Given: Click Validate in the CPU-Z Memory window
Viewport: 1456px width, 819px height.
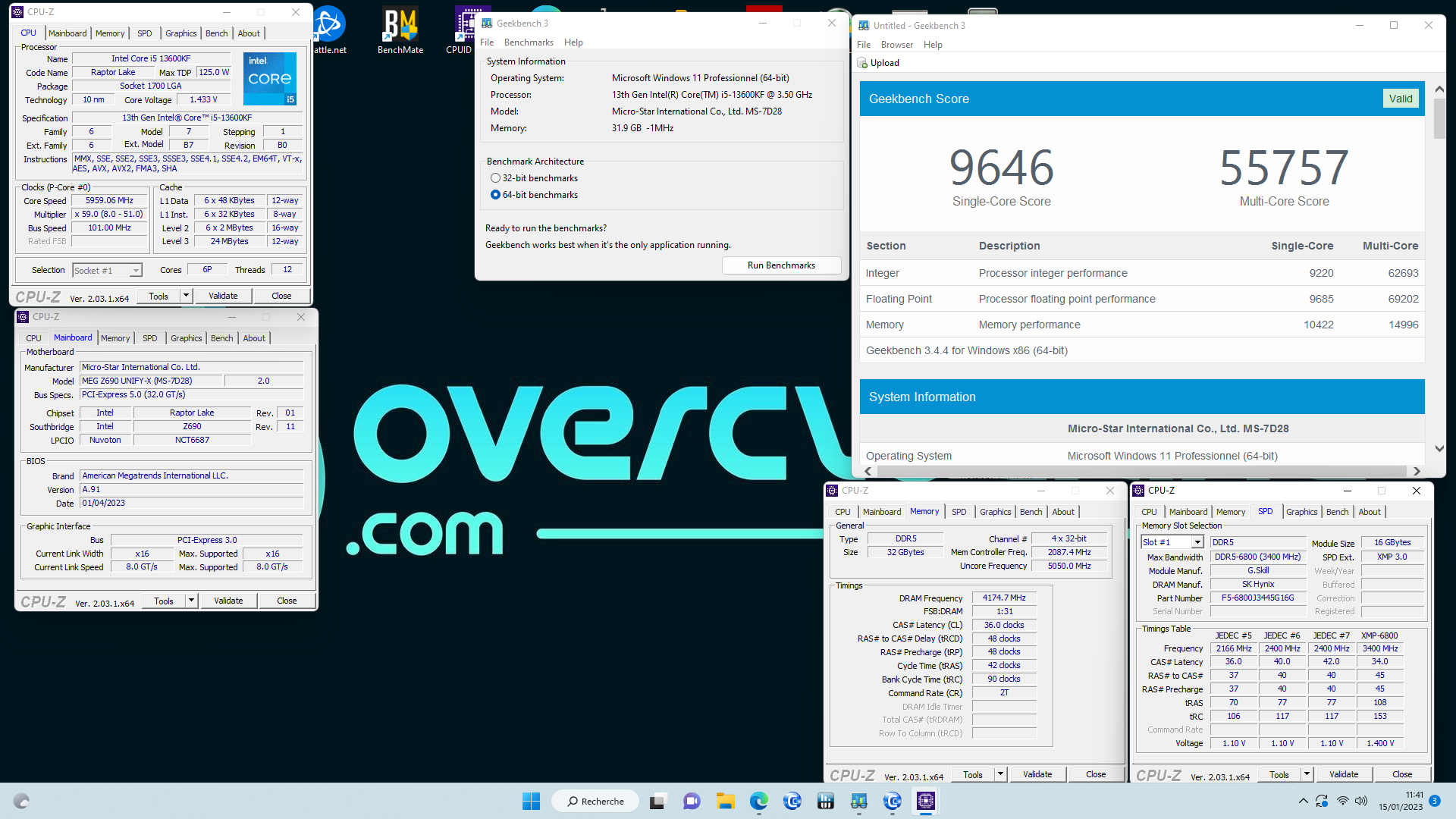Looking at the screenshot, I should (x=1037, y=774).
